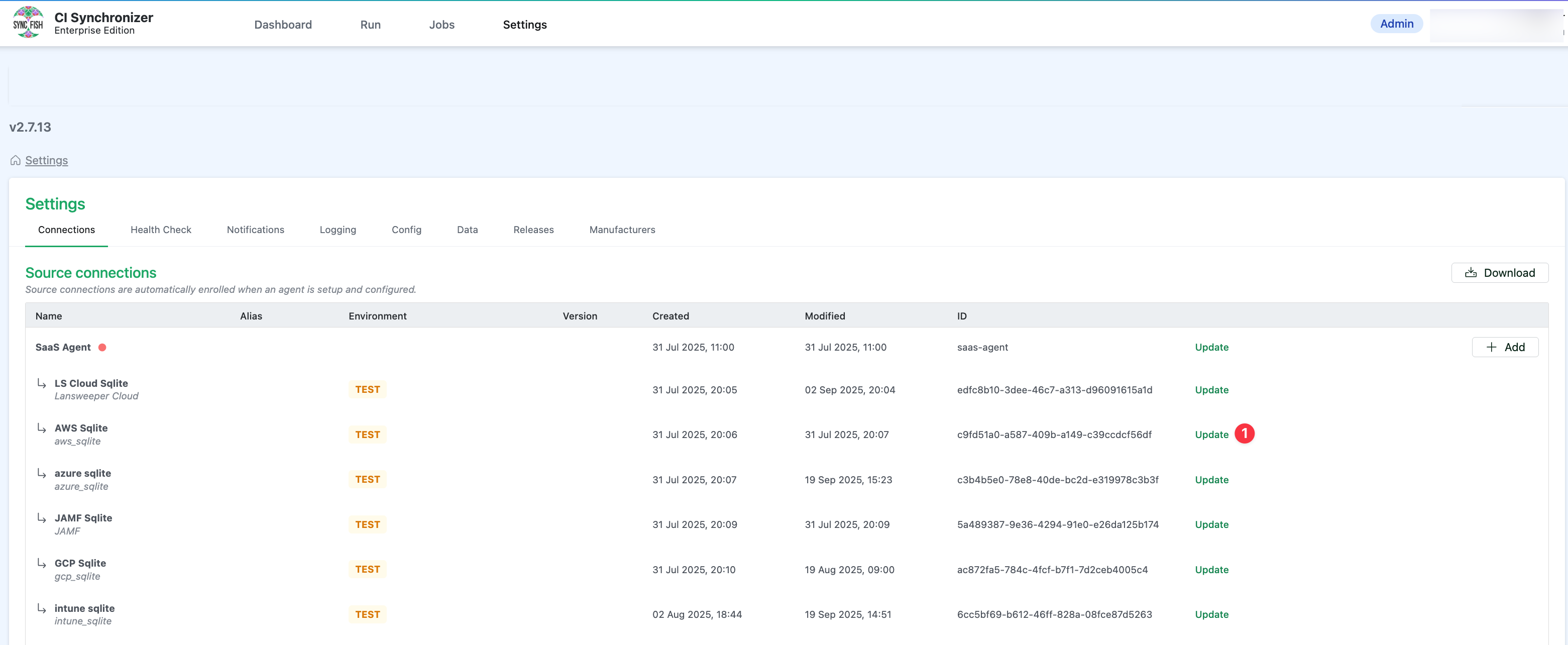Open Settings in the top navigation
Viewport: 1568px width, 645px height.
pos(525,24)
